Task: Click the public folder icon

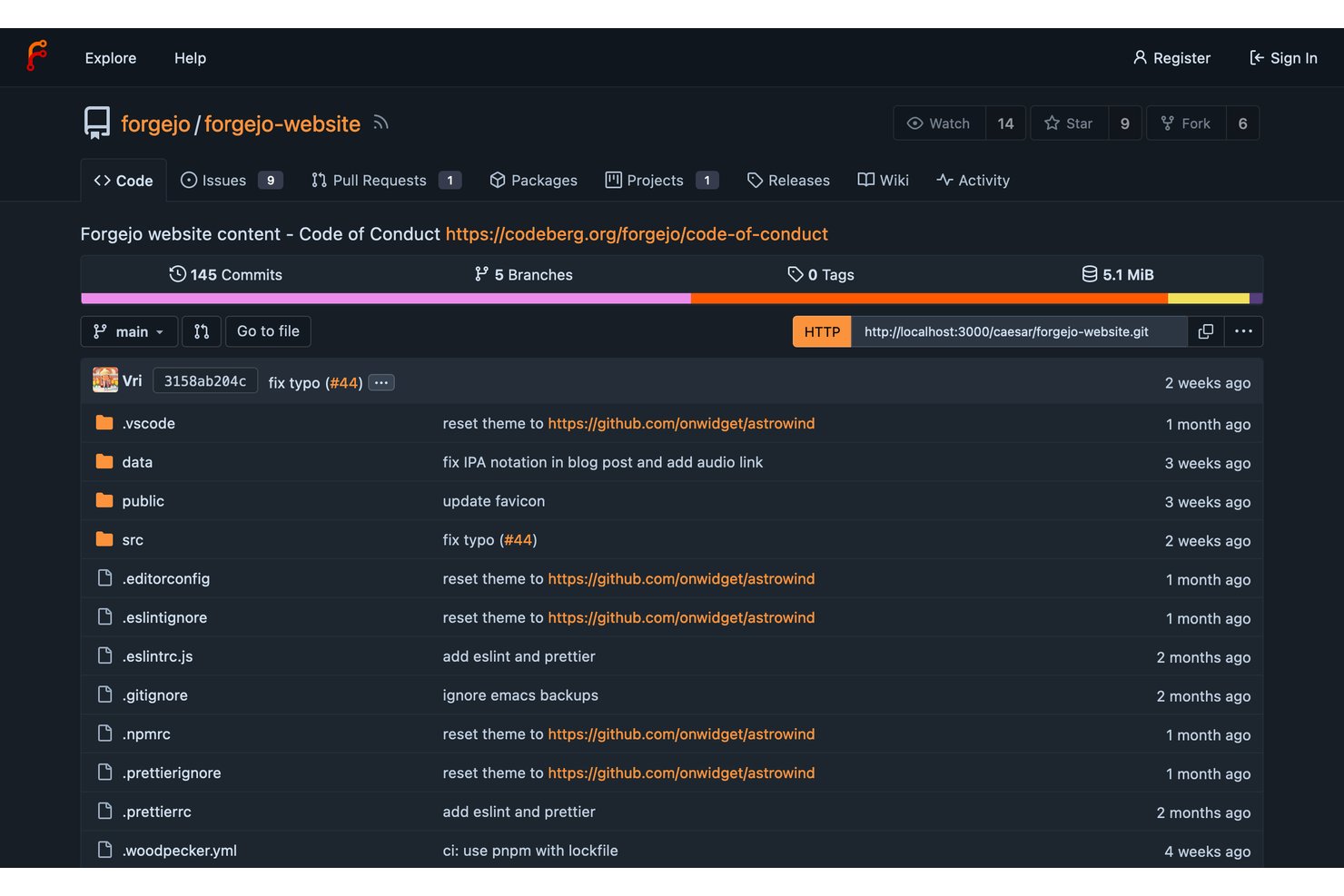Action: pos(104,500)
